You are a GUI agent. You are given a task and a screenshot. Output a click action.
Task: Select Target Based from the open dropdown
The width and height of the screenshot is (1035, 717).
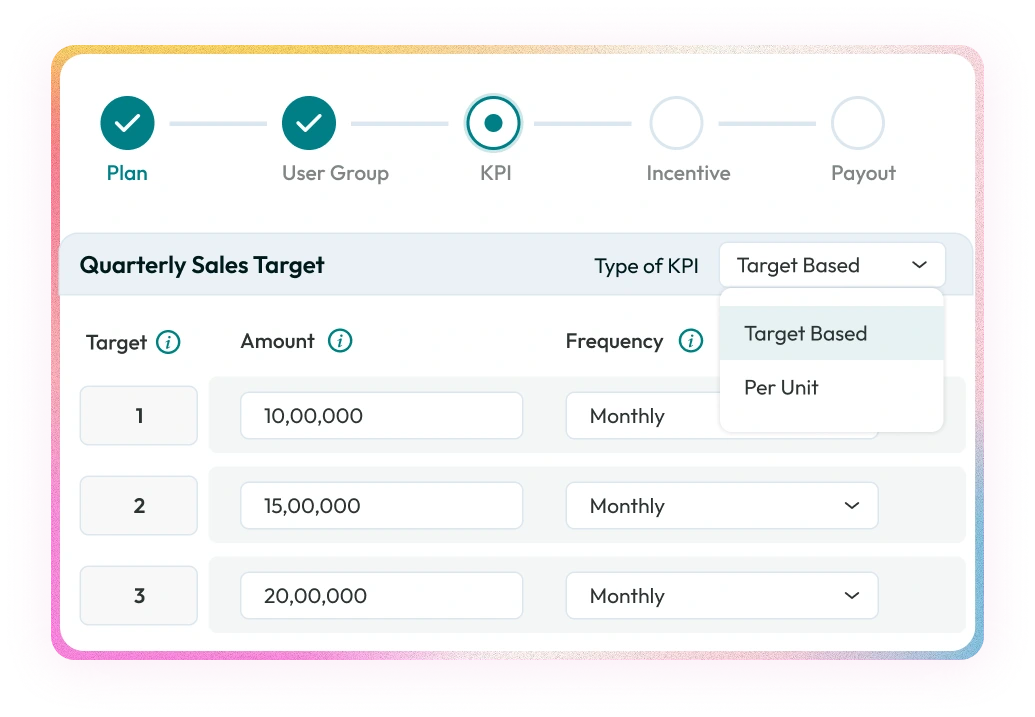point(806,333)
